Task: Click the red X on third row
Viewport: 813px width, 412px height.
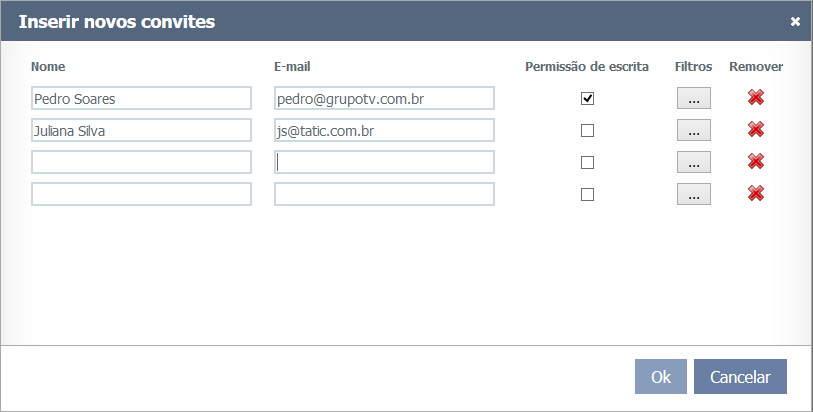Action: coord(756,162)
